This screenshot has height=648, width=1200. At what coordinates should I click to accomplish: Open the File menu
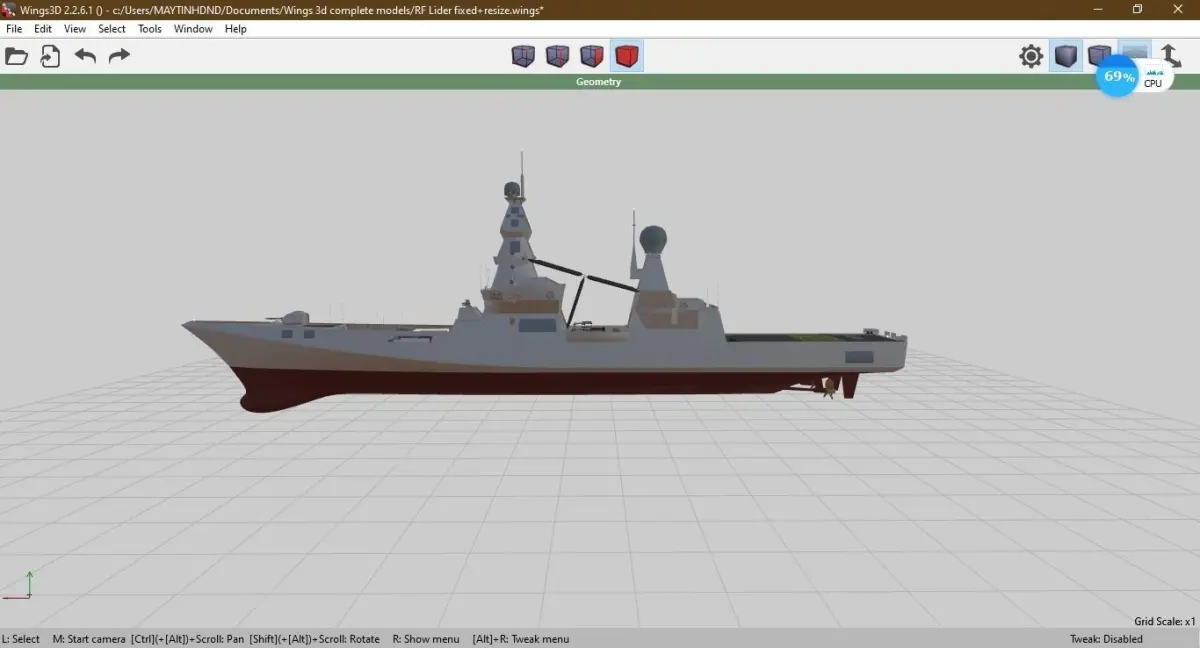point(14,29)
